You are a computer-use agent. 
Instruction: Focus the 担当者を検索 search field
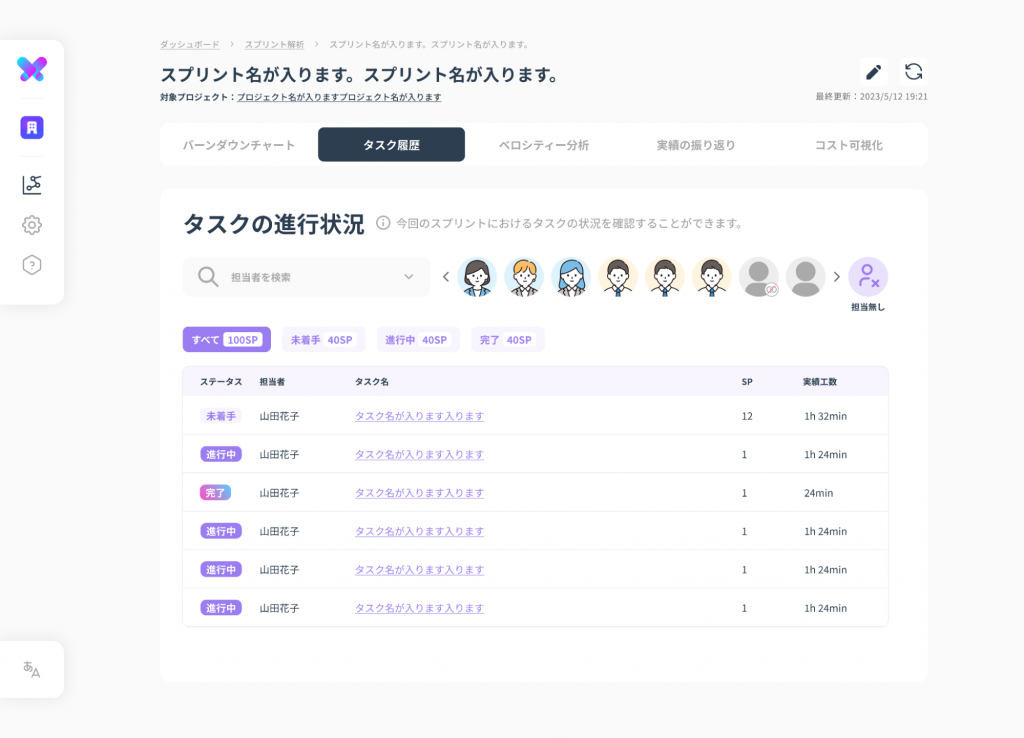[x=306, y=277]
